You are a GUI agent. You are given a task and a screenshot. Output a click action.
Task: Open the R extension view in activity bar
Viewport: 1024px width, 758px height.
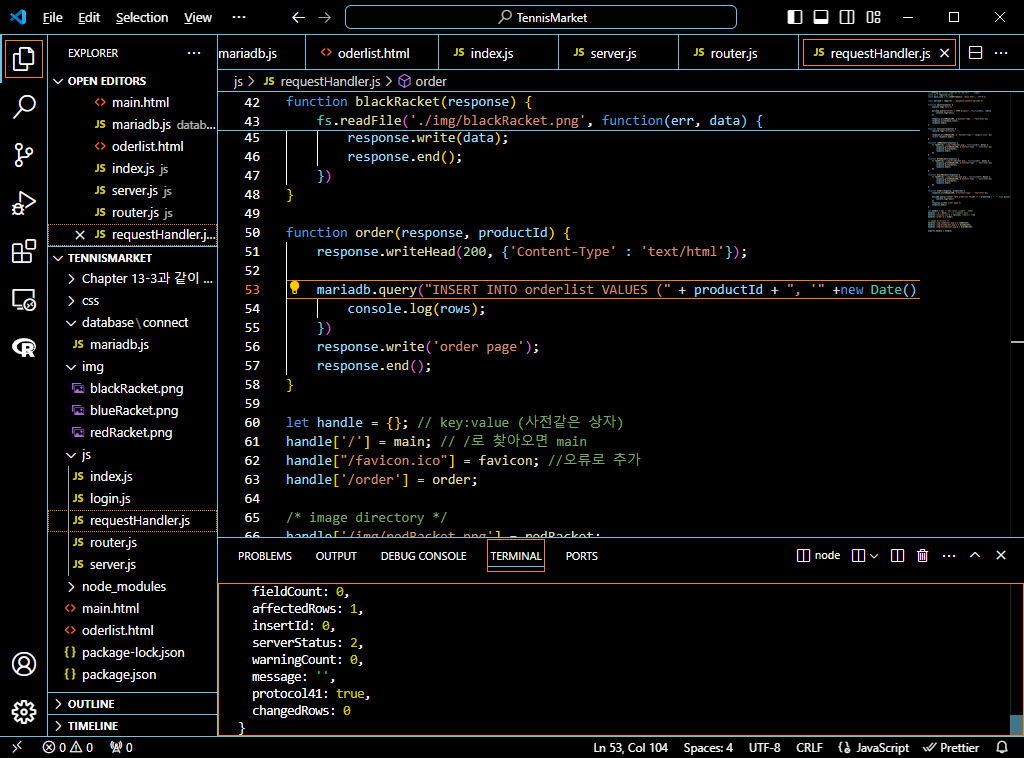(24, 347)
